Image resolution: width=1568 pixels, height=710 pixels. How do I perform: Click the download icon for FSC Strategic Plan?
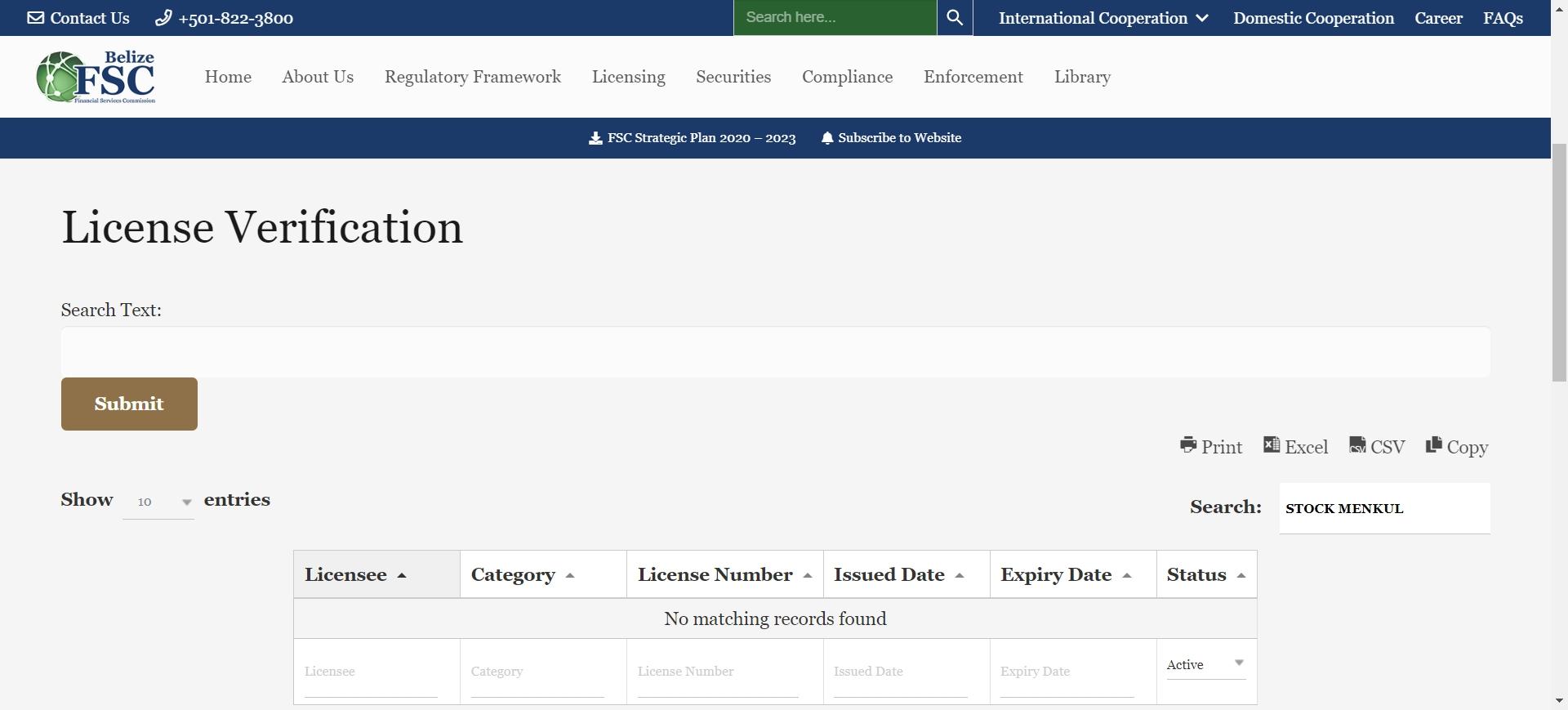[x=595, y=138]
